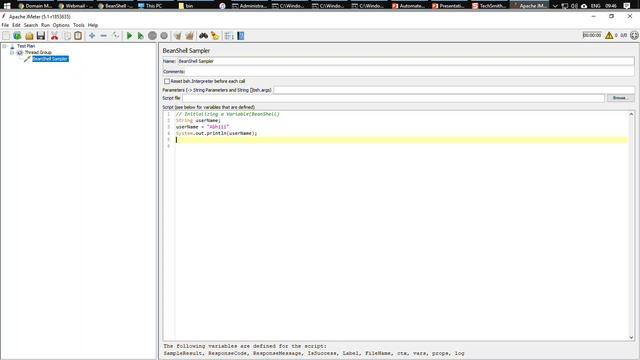The height and width of the screenshot is (360, 640).
Task: Open the File menu
Action: coord(5,25)
